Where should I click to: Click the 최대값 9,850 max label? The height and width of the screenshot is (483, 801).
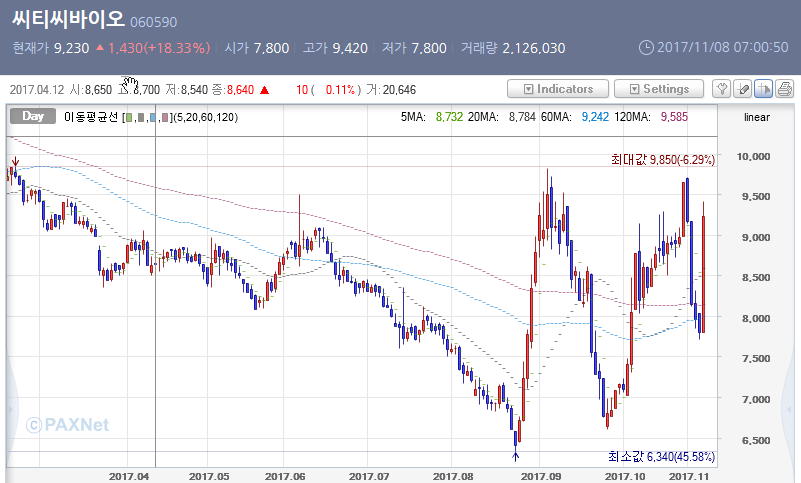663,159
